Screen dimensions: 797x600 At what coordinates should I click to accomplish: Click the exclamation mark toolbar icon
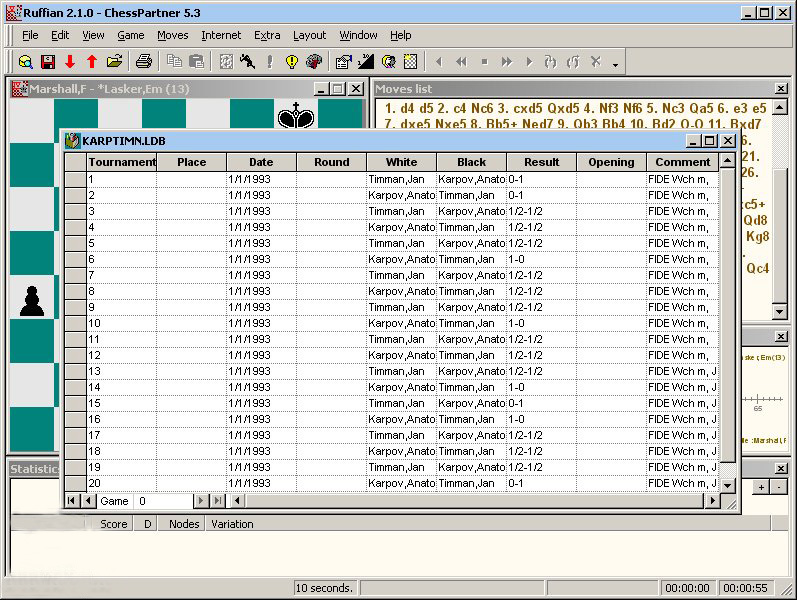tap(269, 62)
